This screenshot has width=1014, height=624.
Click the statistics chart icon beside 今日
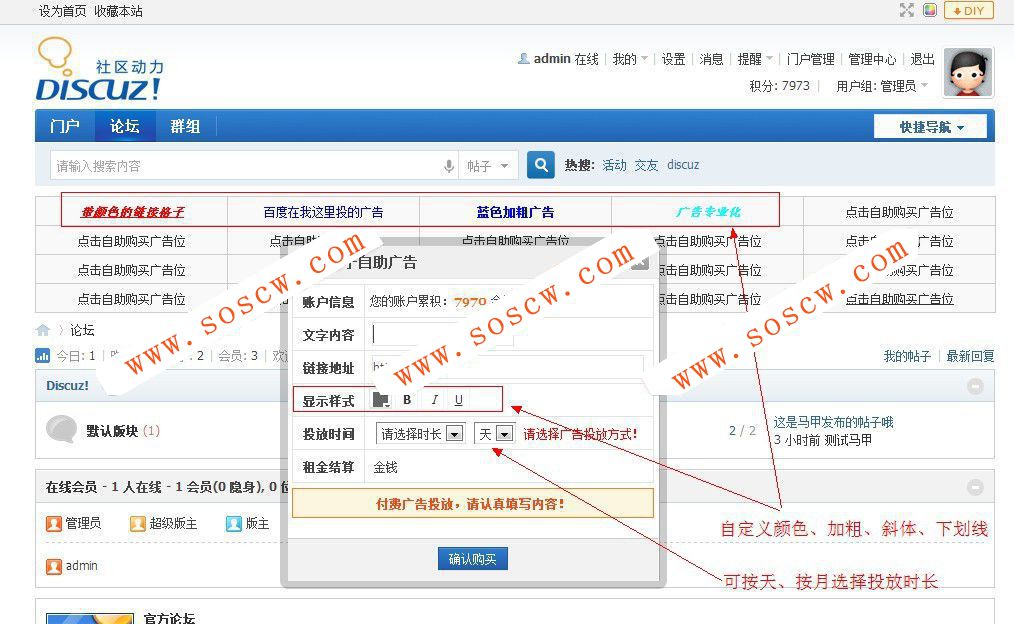[x=42, y=355]
